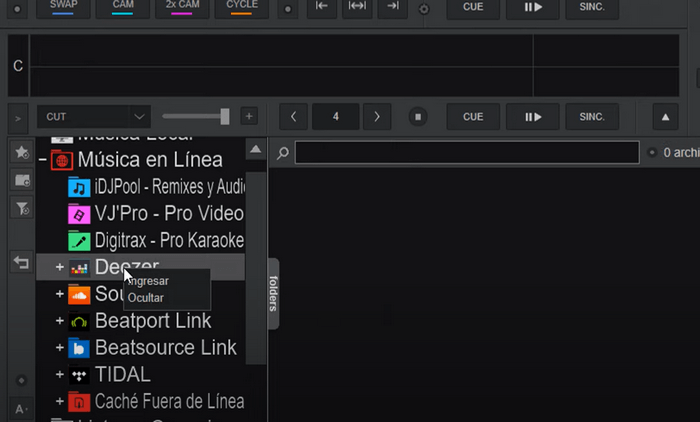Image resolution: width=700 pixels, height=422 pixels.
Task: Select Digitrax - Pro Karaoke folder
Action: [x=156, y=240]
